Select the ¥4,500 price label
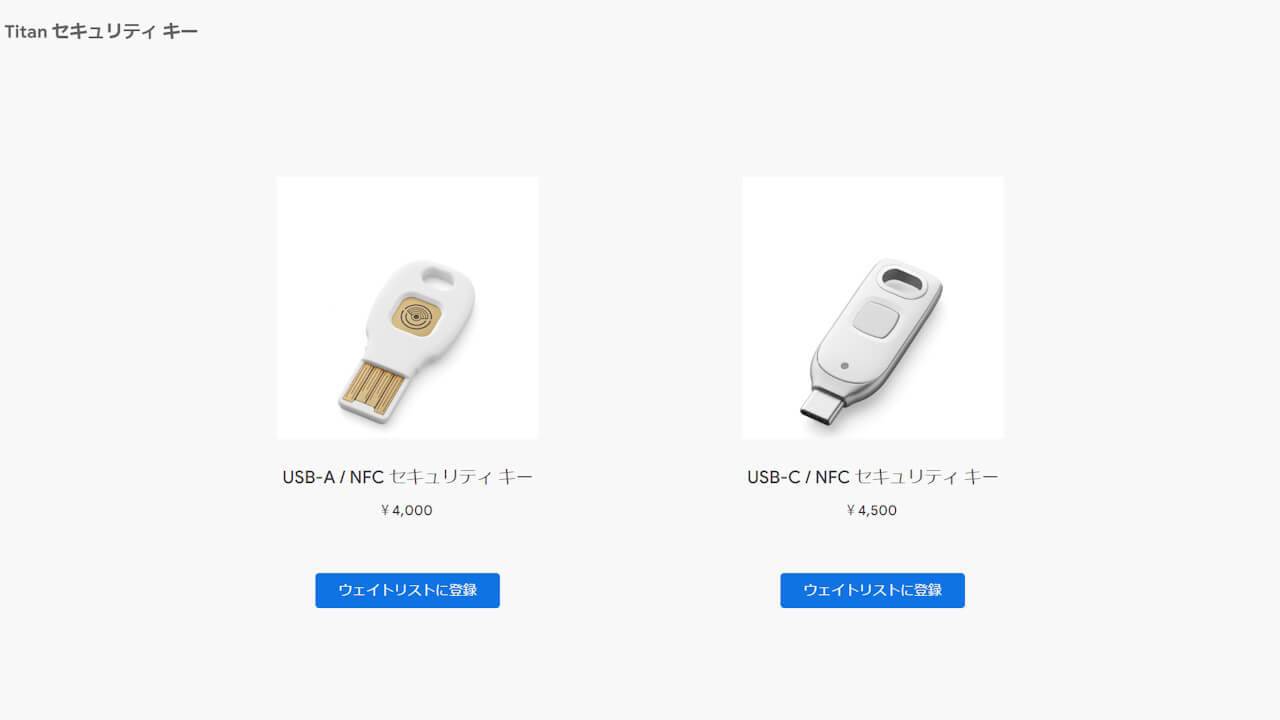Screen dimensions: 1280x720 [872, 510]
